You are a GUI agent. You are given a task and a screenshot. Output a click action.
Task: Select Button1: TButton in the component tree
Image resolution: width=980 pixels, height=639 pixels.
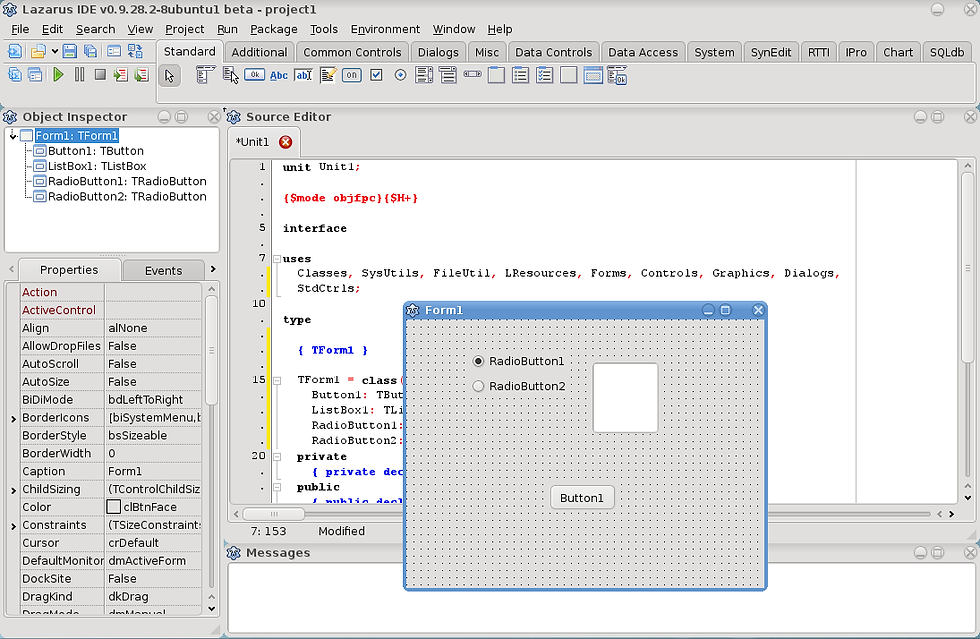pos(96,151)
